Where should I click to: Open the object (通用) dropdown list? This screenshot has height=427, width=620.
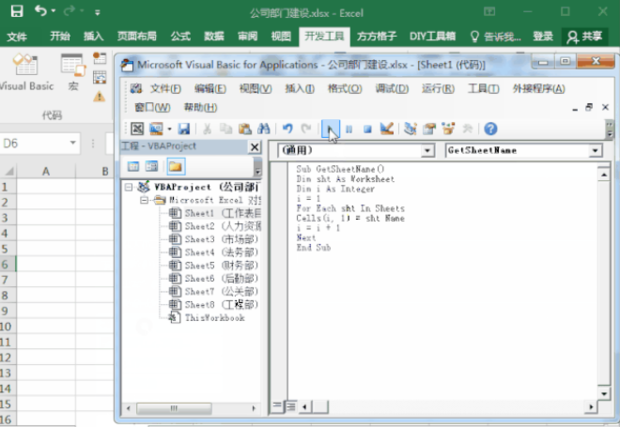(x=427, y=150)
